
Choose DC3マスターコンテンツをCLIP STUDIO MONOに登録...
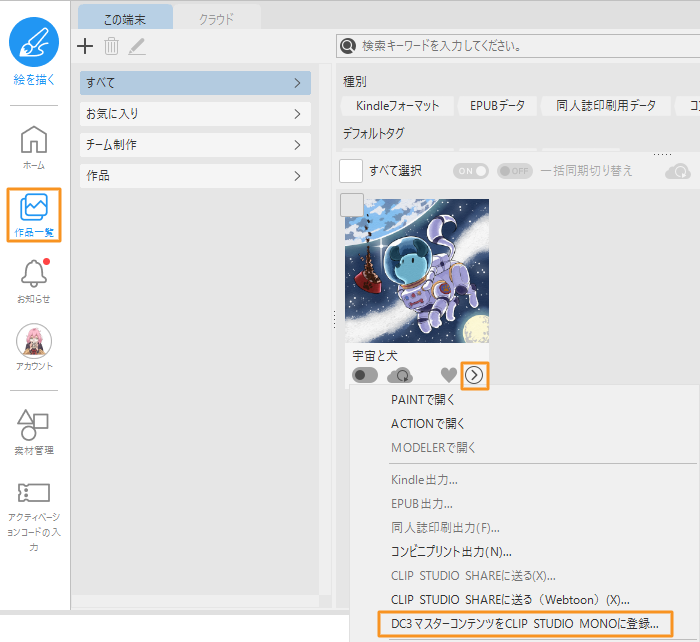click(x=525, y=623)
